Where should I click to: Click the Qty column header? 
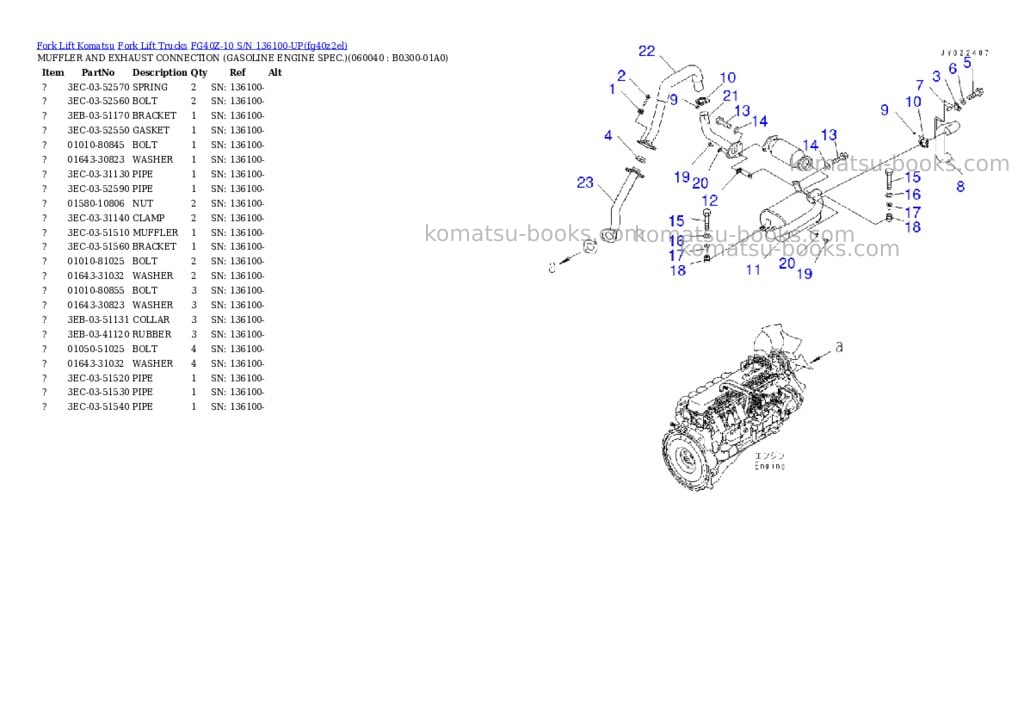[x=199, y=72]
